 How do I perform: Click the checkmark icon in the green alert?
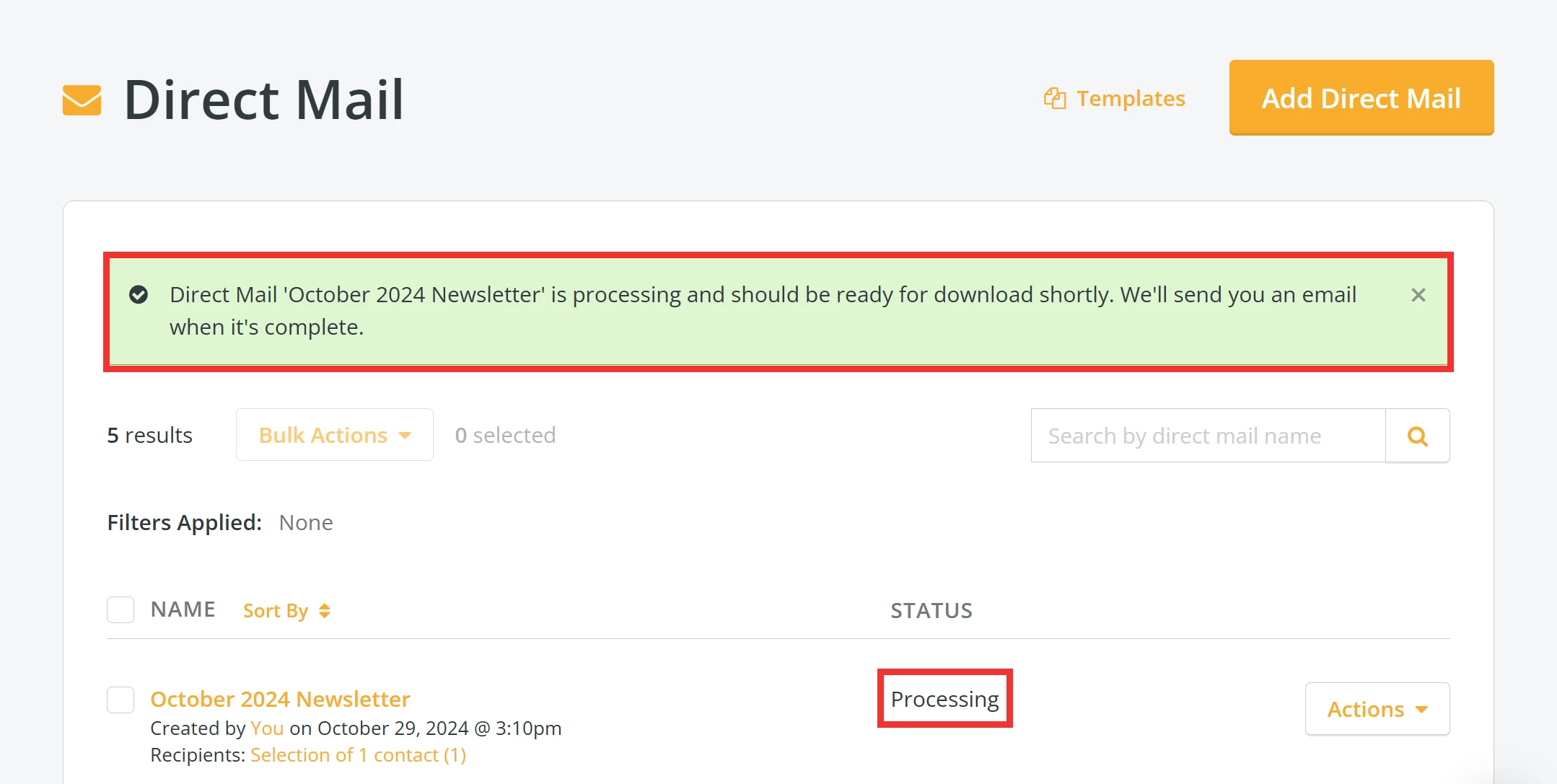139,294
